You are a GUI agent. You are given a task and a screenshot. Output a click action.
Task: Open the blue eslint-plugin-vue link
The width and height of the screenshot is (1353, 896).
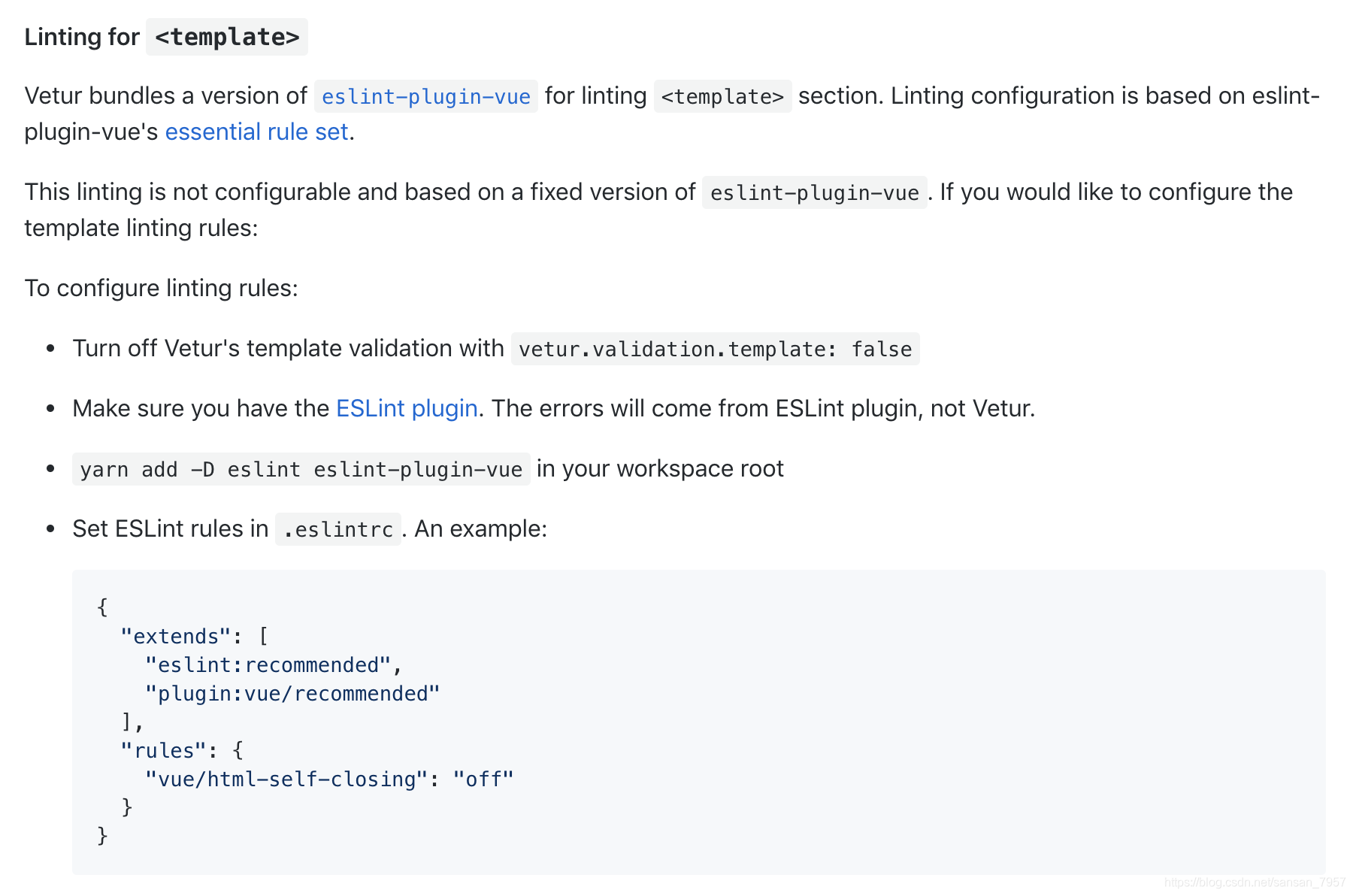tap(425, 97)
